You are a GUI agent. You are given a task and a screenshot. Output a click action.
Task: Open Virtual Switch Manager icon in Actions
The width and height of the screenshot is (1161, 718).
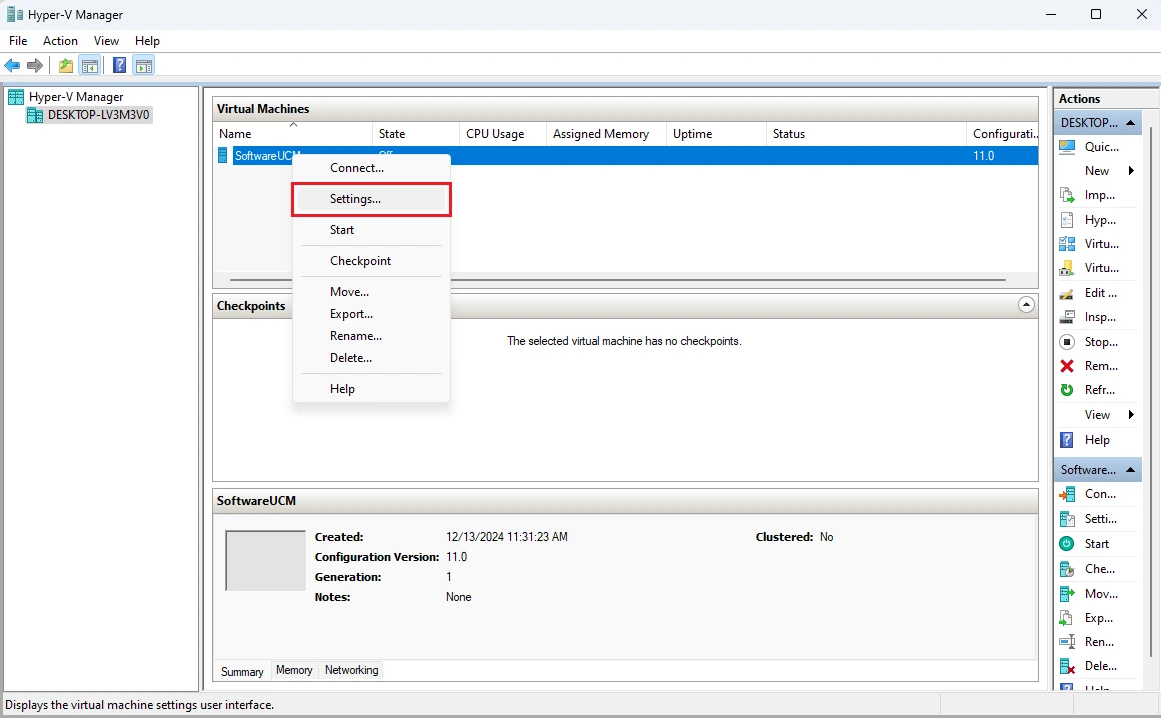pyautogui.click(x=1067, y=244)
